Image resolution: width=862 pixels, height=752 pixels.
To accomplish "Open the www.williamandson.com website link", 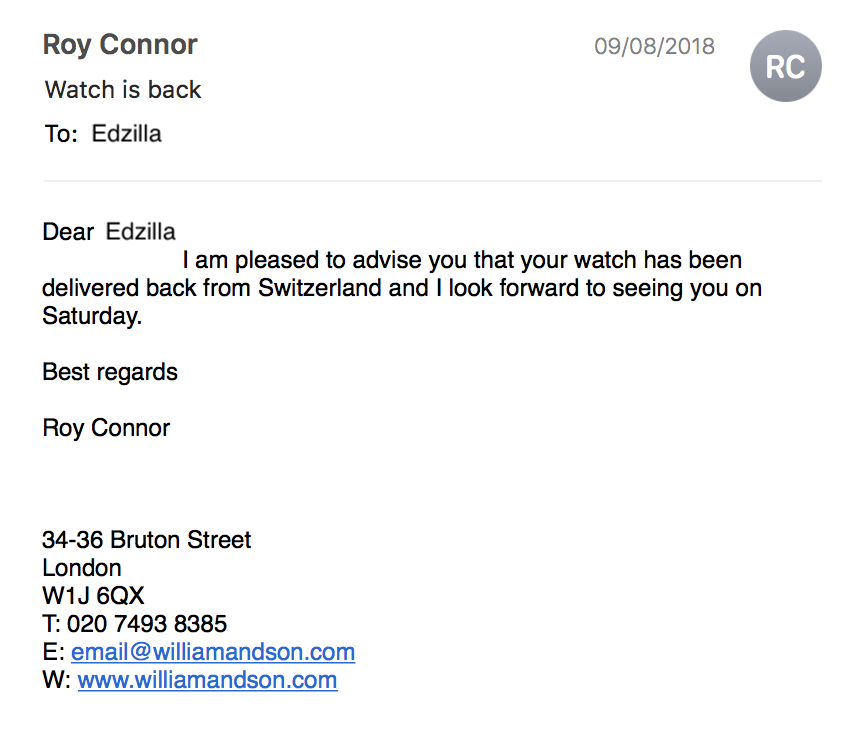I will click(x=207, y=680).
